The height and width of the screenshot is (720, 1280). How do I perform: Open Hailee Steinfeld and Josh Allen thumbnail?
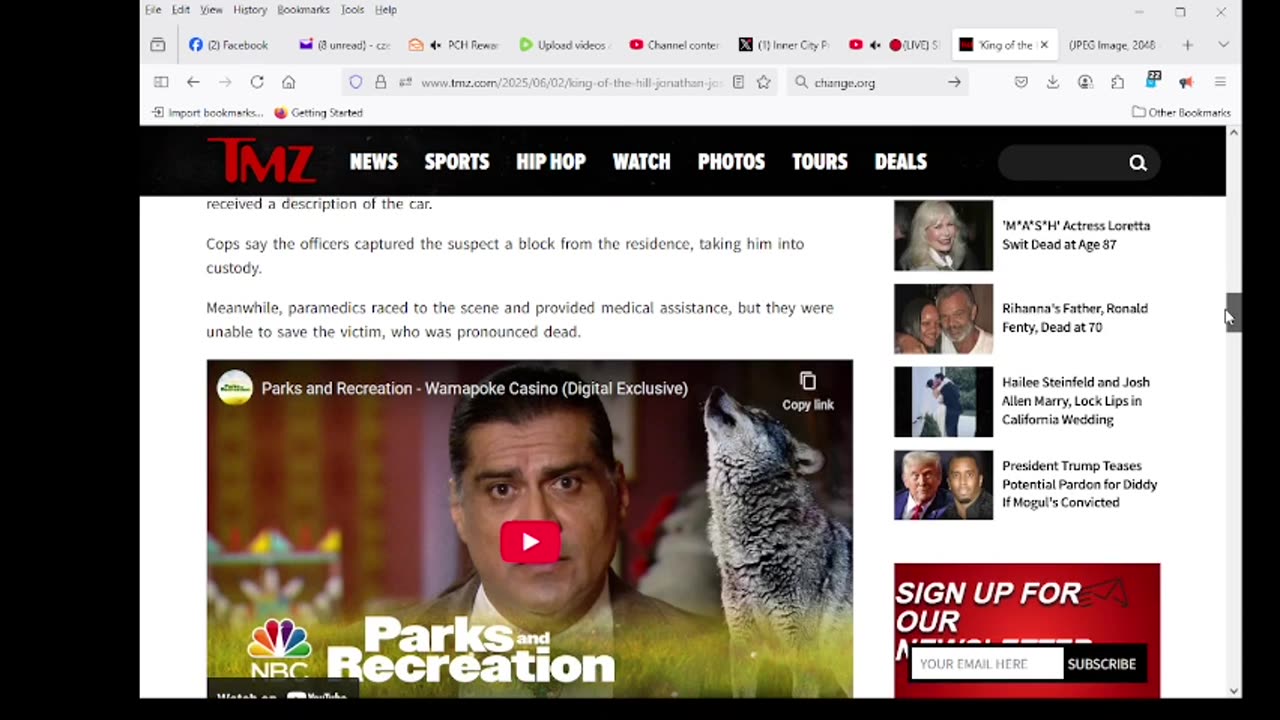coord(943,402)
